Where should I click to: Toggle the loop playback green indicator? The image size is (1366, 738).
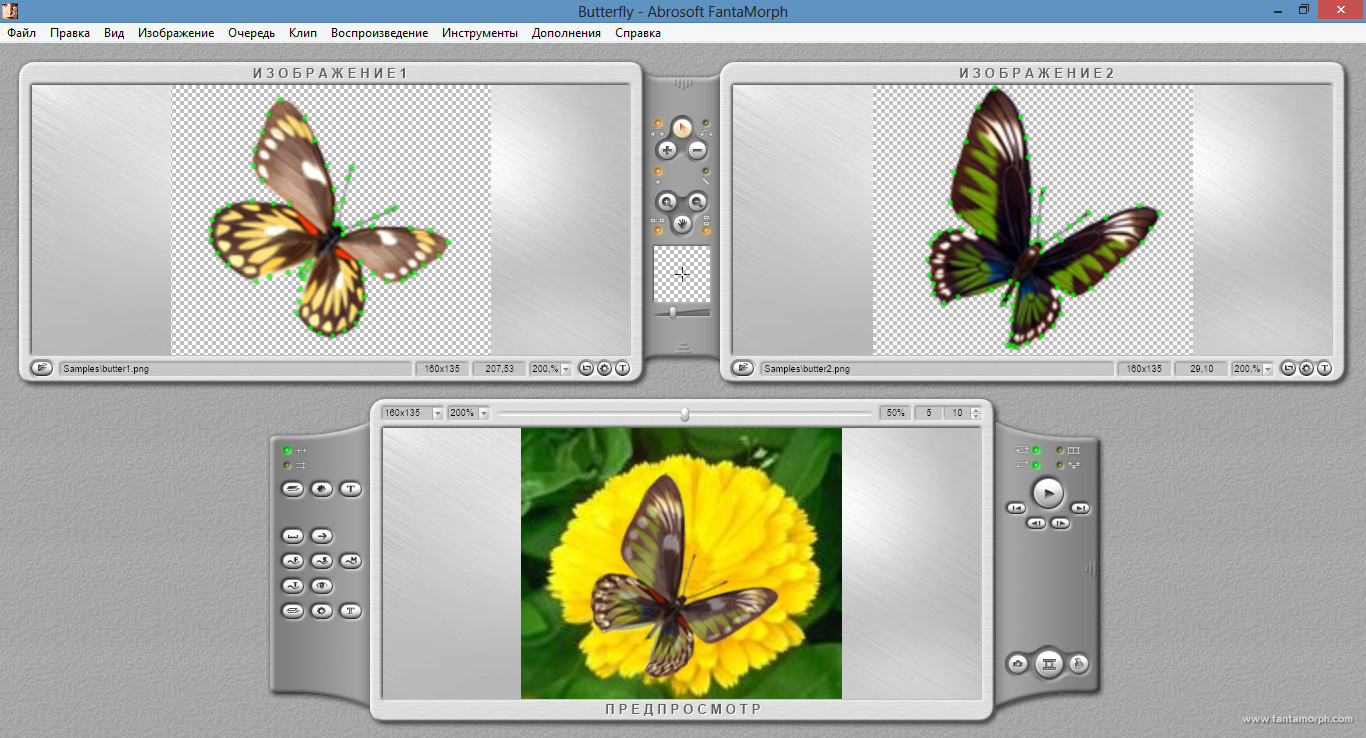click(1036, 450)
